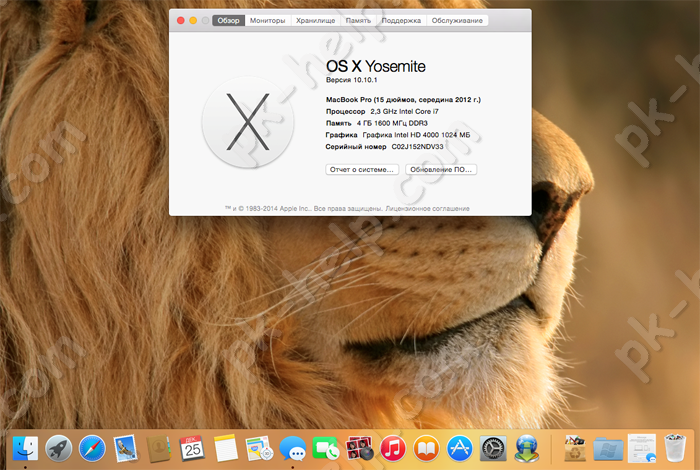Open recycle box stack in Dock
The width and height of the screenshot is (700, 470).
[575, 448]
